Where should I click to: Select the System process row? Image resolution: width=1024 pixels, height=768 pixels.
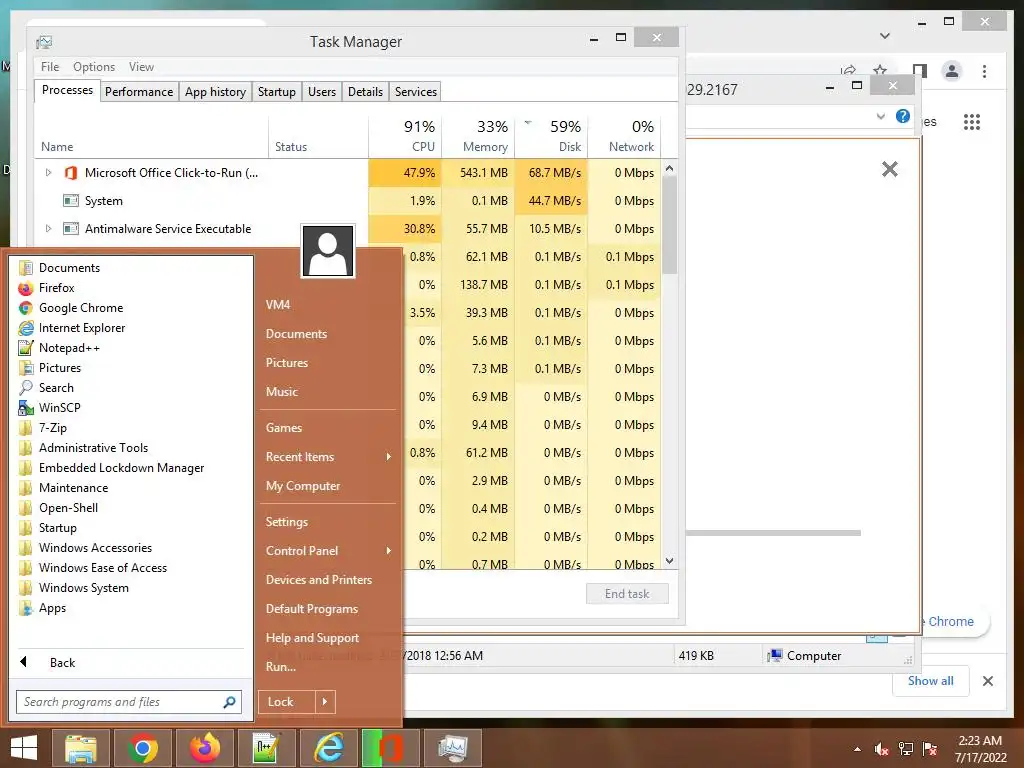click(347, 200)
